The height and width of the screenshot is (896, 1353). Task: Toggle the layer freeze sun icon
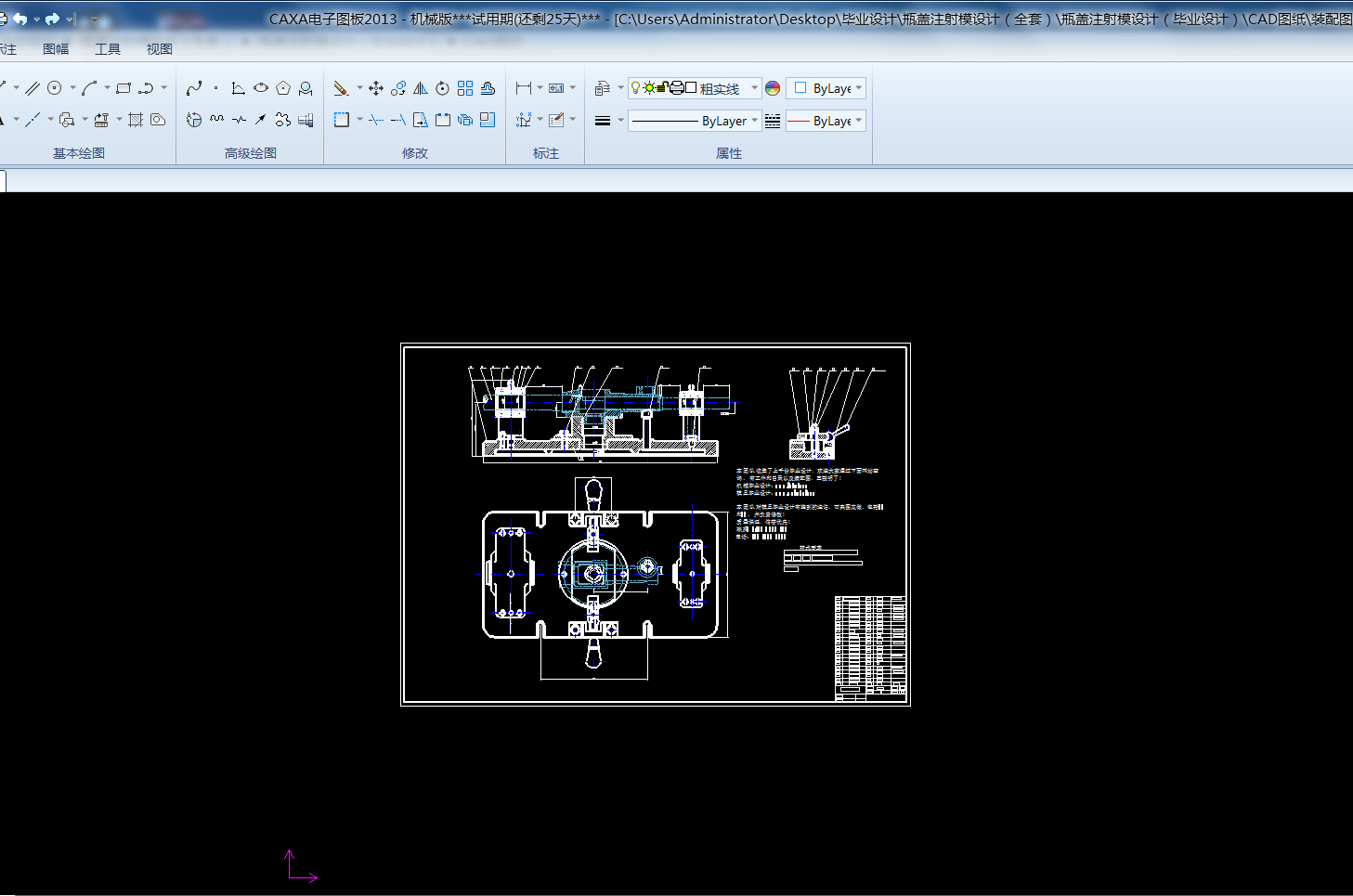(649, 88)
